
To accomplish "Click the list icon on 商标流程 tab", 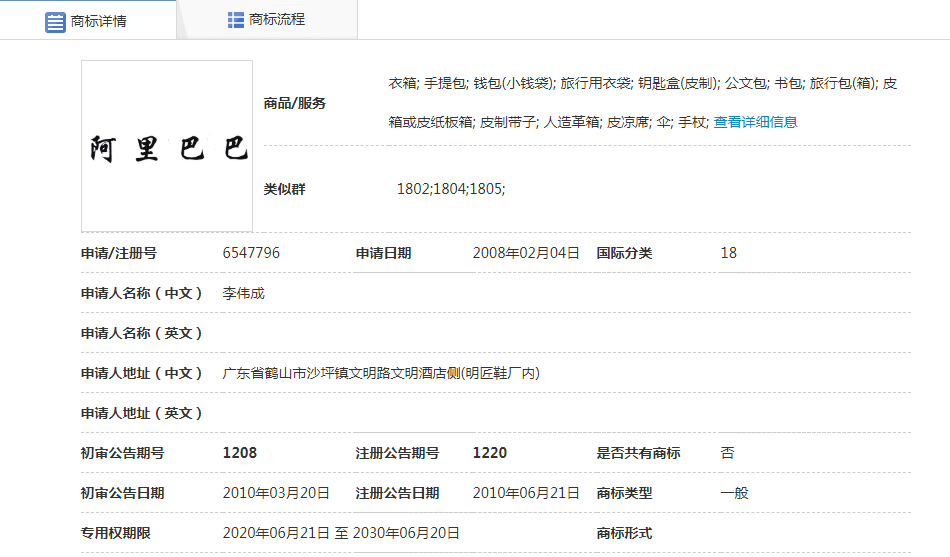I will (236, 20).
